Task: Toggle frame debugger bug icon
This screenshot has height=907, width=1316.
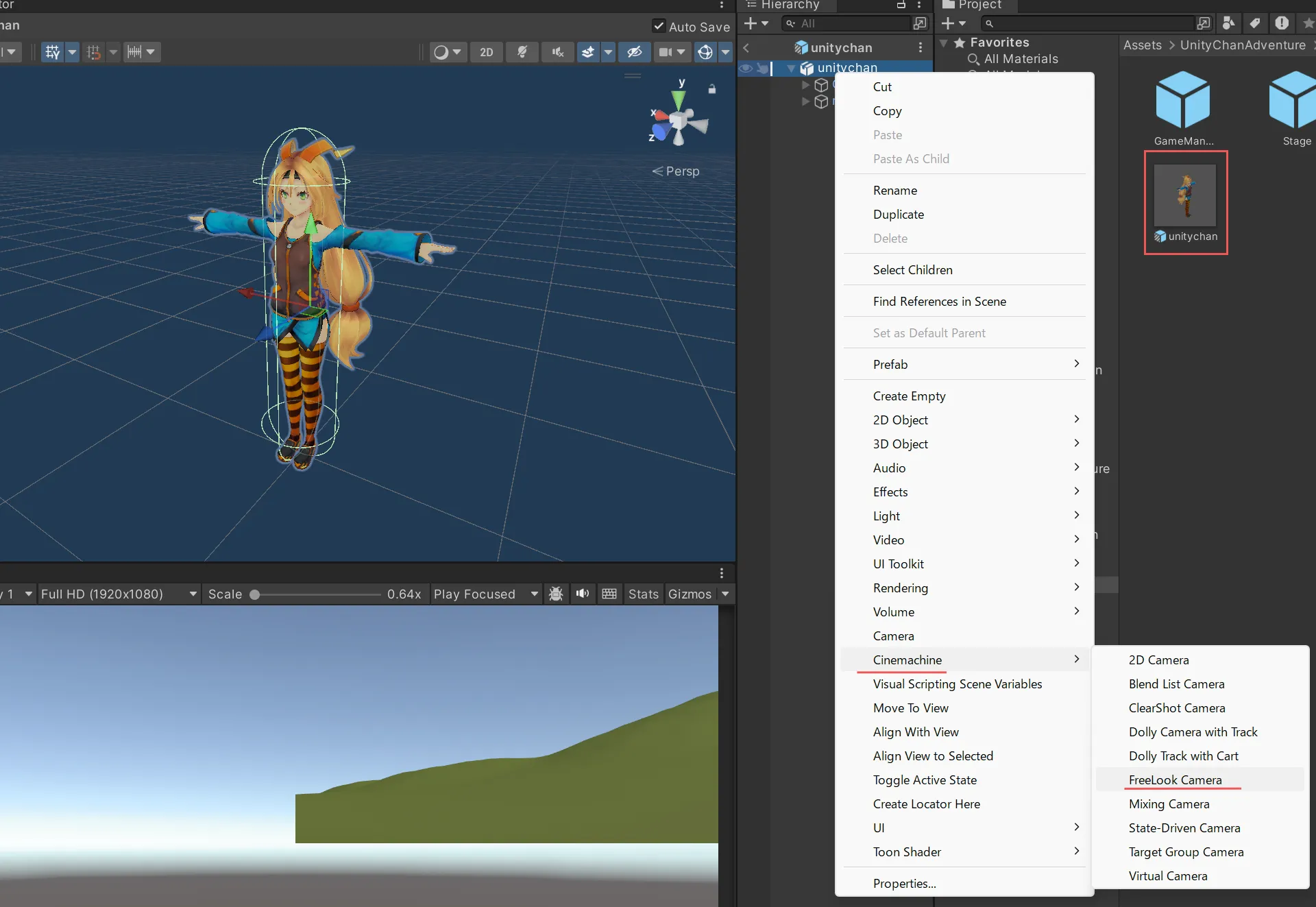Action: point(556,594)
